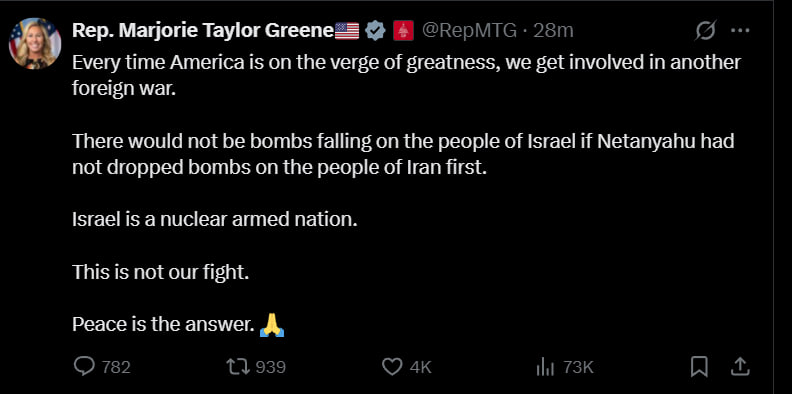This screenshot has height=394, width=792.
Task: Click the @RepMTG handle
Action: coord(469,31)
